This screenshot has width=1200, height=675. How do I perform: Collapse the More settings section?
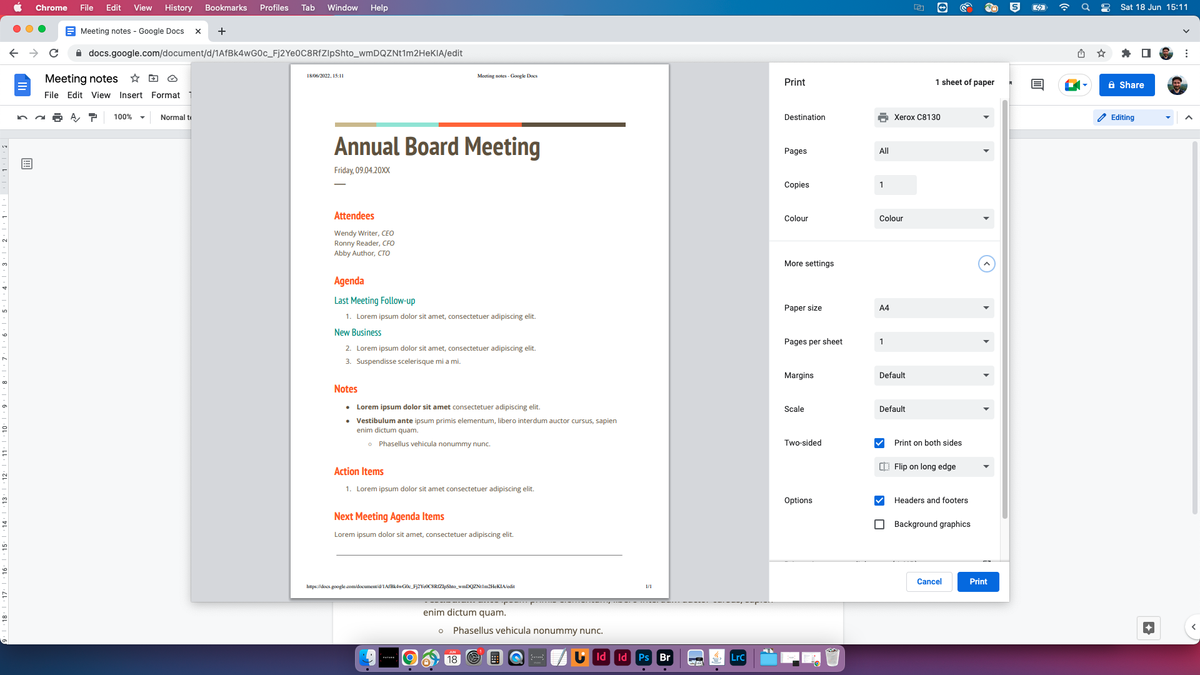[x=986, y=263]
